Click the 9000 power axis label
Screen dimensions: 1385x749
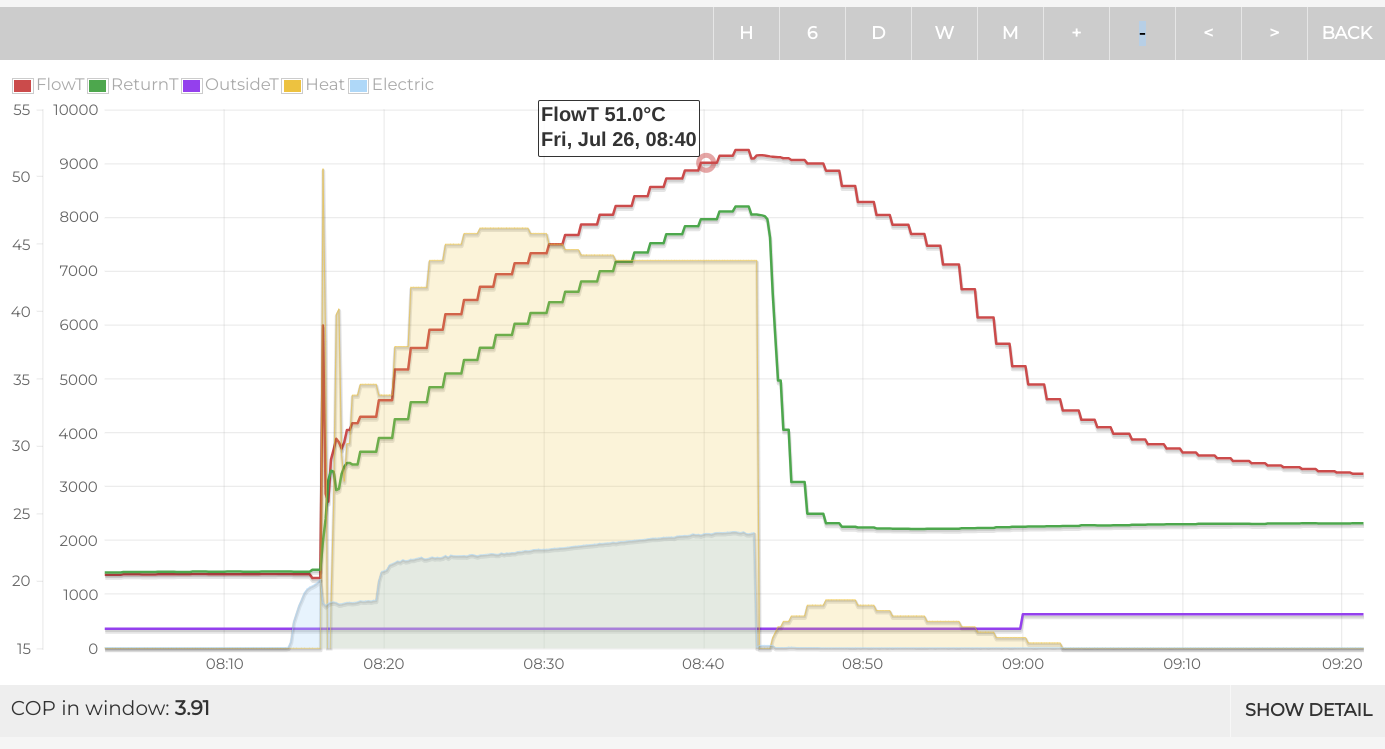pyautogui.click(x=79, y=164)
